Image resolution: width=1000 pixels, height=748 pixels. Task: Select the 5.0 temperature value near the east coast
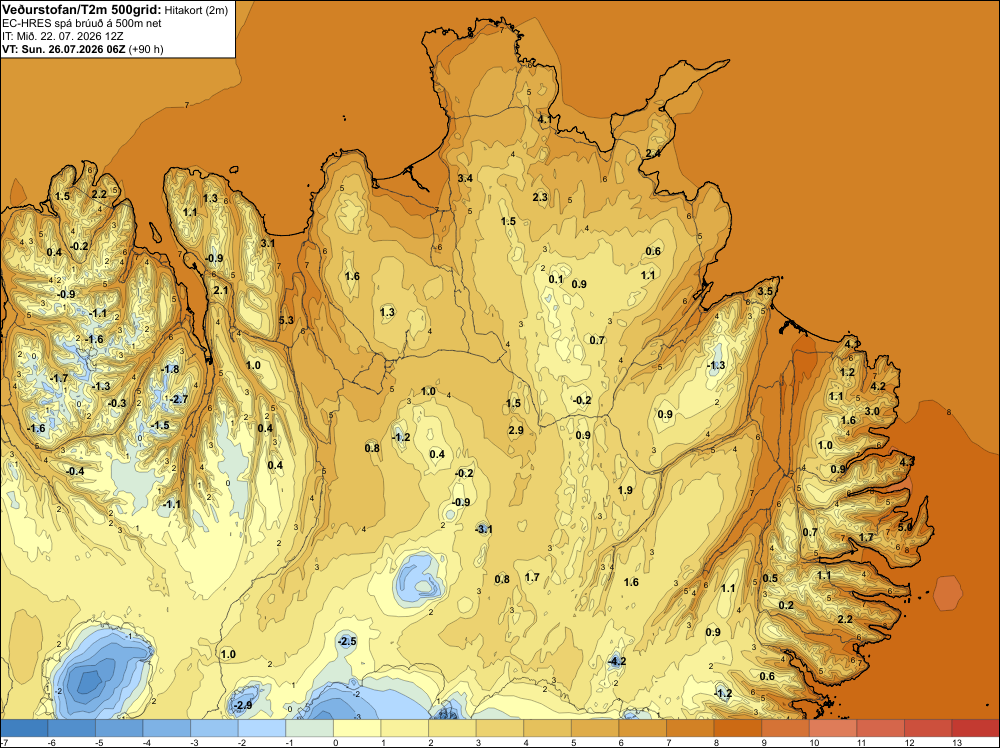pos(905,527)
